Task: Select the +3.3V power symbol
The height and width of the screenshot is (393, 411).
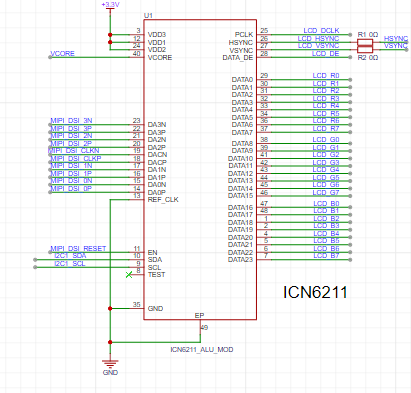Action: click(x=110, y=7)
